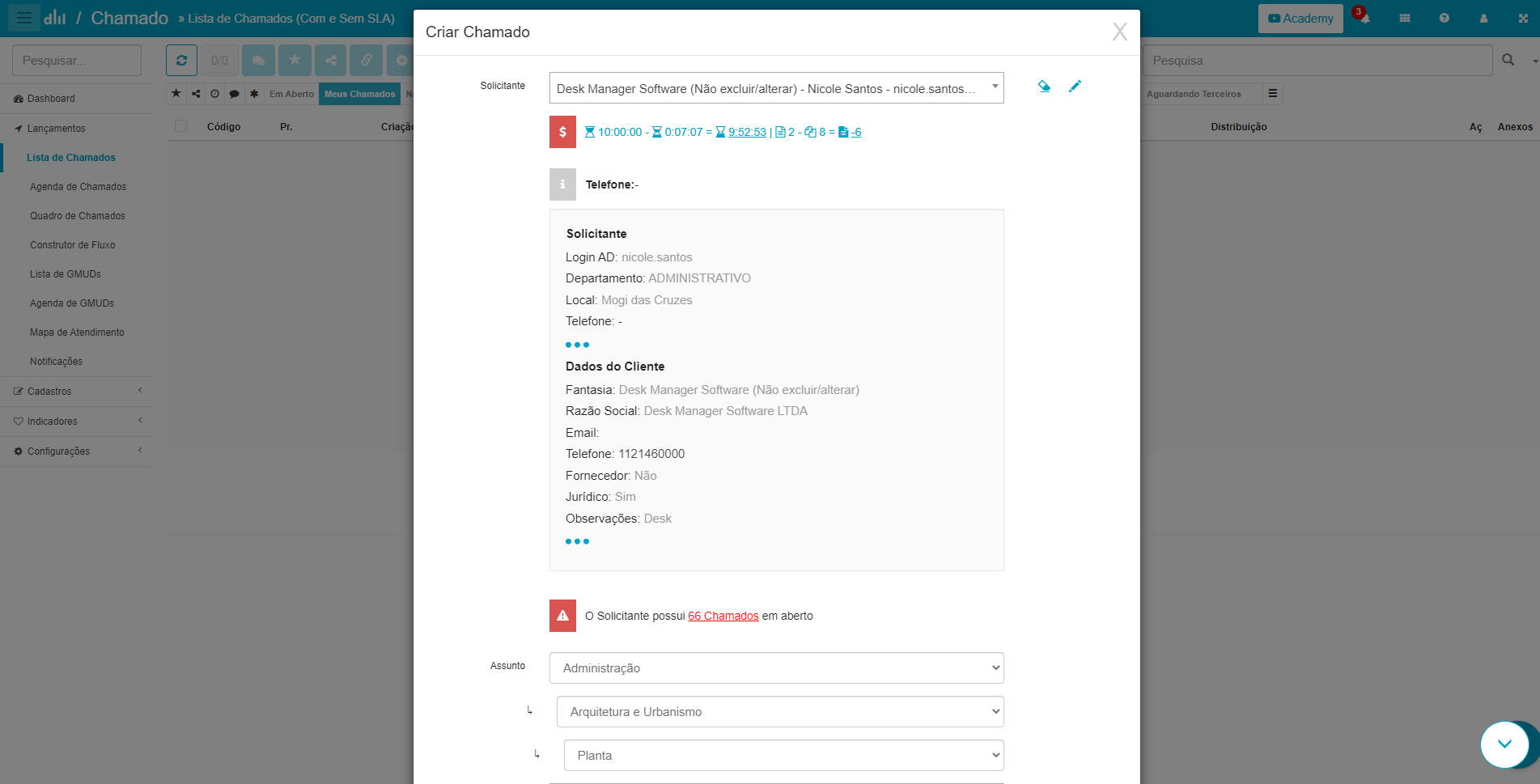Open search options caret next to magnifier

tap(1534, 61)
